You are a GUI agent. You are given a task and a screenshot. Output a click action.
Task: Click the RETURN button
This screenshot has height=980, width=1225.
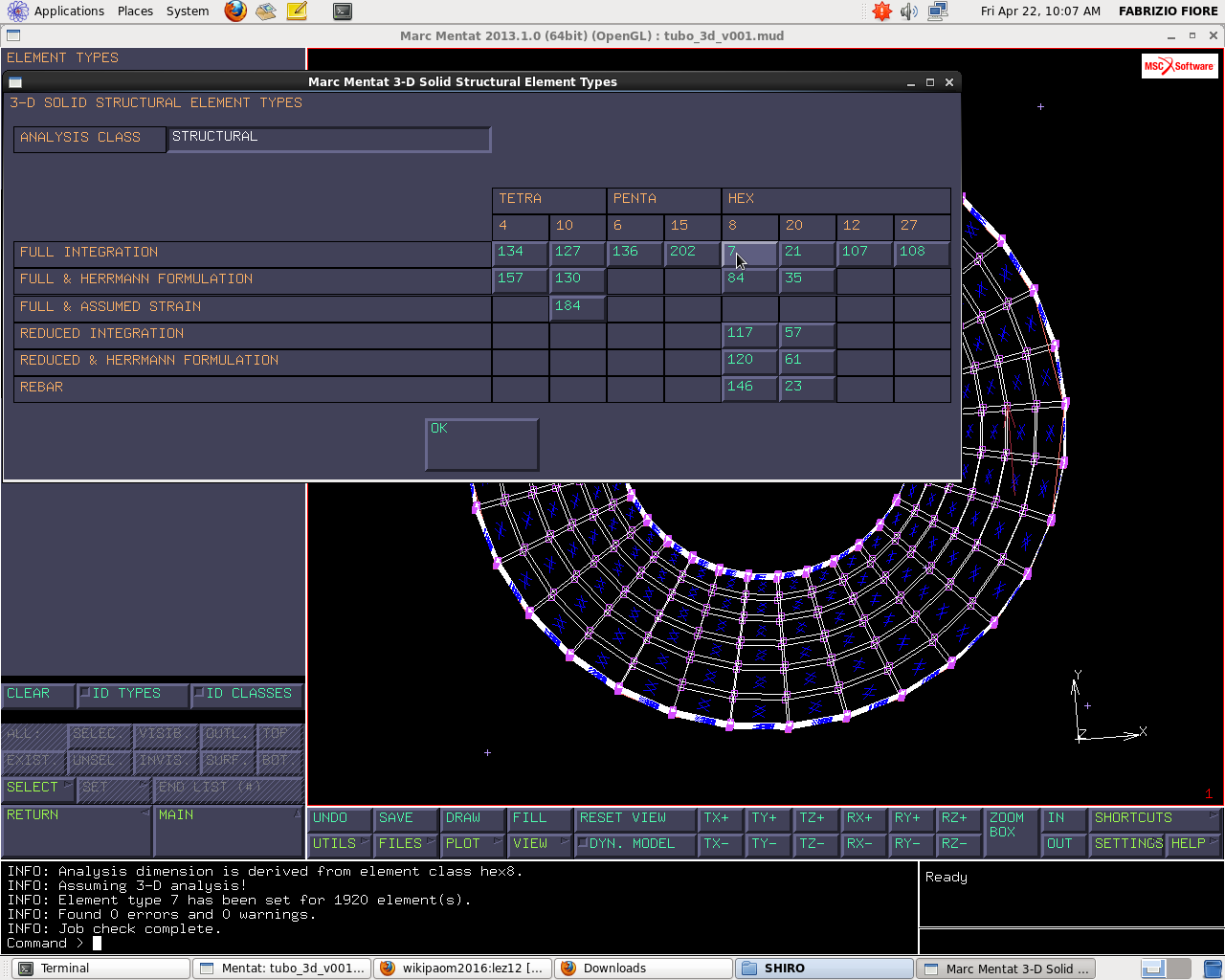tap(77, 831)
